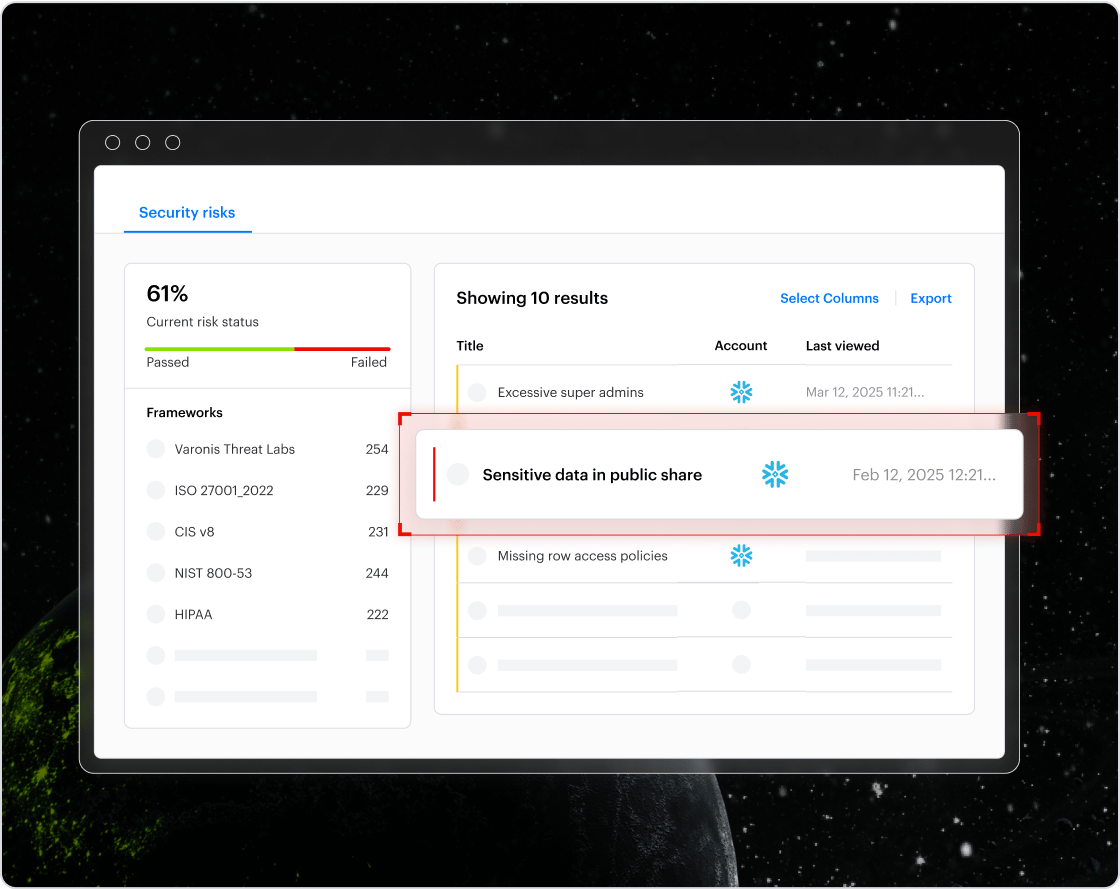Click the Varonis Threat Labs framework icon
The height and width of the screenshot is (889, 1120).
click(x=156, y=449)
